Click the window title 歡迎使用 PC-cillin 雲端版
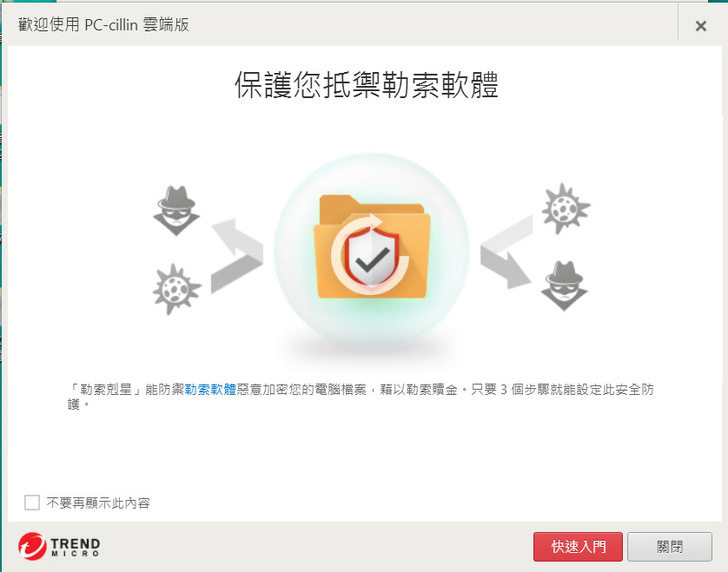Image resolution: width=728 pixels, height=572 pixels. point(104,25)
